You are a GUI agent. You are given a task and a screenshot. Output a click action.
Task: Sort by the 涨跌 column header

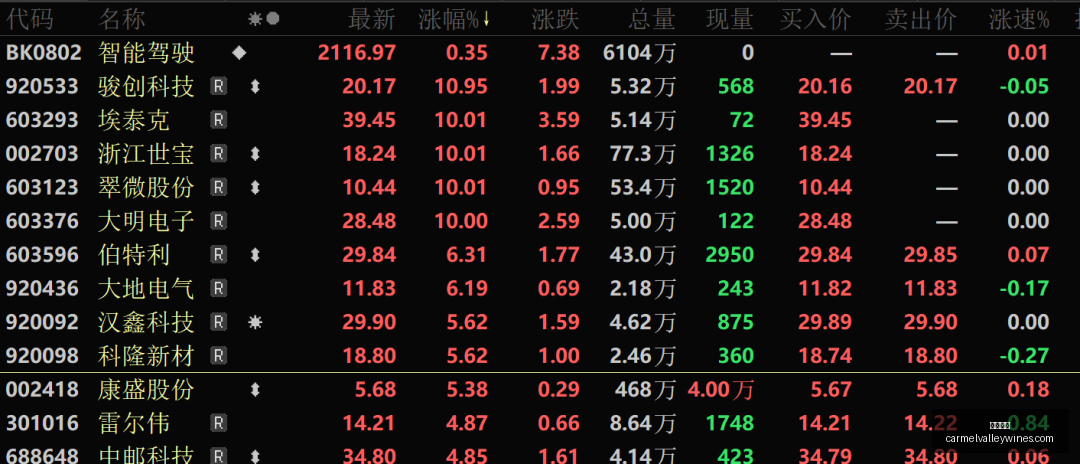click(x=555, y=19)
